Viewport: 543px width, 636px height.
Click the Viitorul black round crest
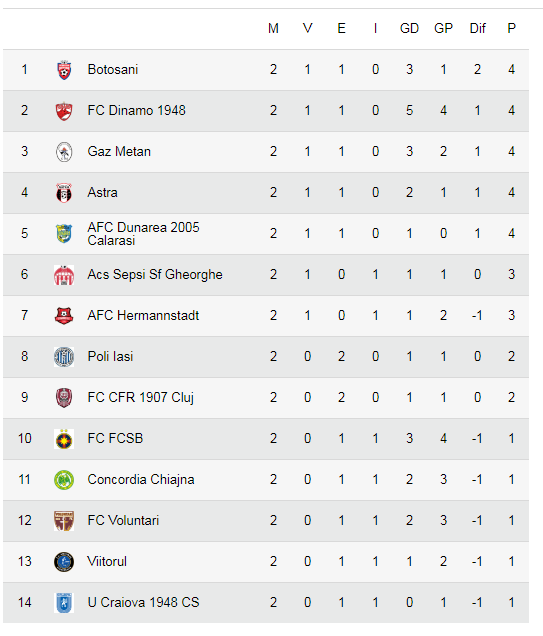coord(64,561)
